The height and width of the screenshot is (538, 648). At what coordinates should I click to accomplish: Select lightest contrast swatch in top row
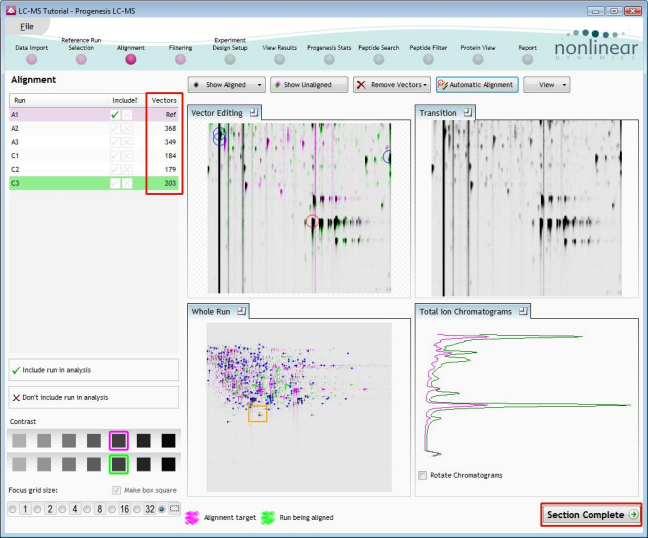coord(19,440)
